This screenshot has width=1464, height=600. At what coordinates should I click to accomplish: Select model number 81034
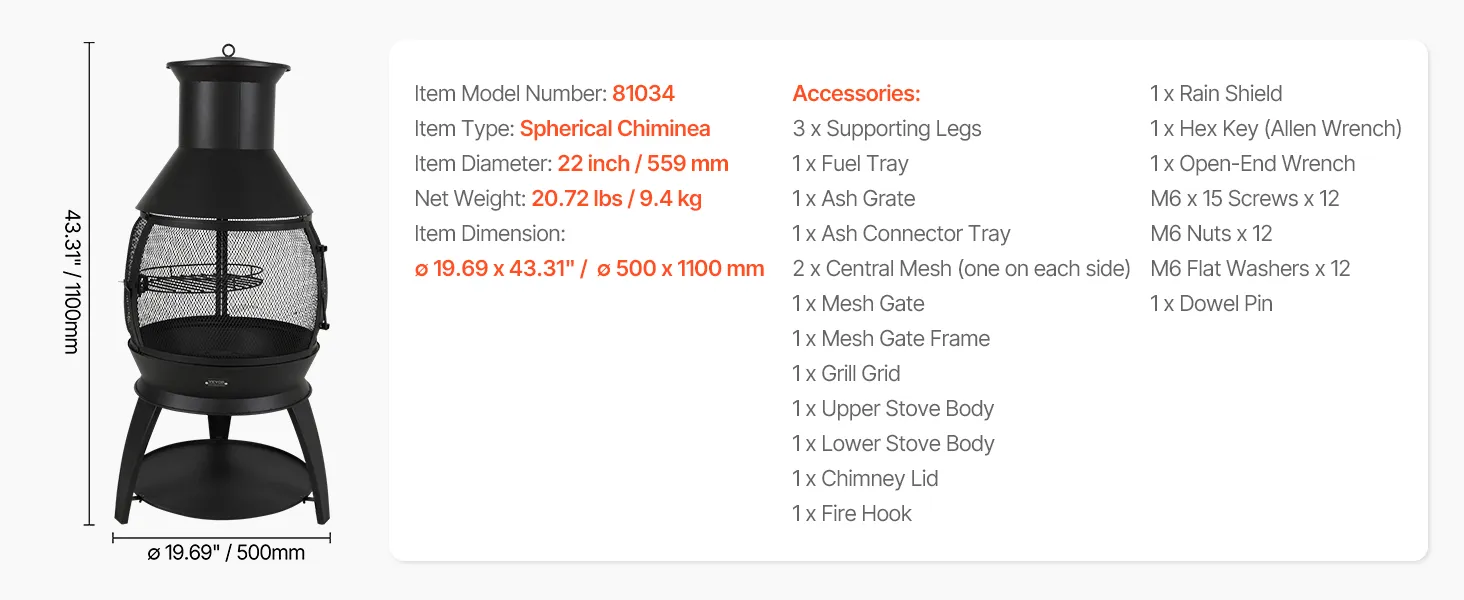[643, 94]
